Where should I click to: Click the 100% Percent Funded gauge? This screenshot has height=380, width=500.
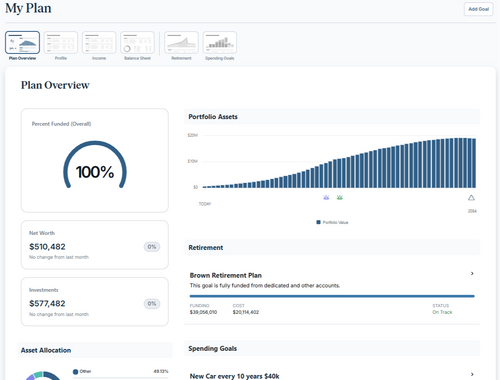[95, 165]
